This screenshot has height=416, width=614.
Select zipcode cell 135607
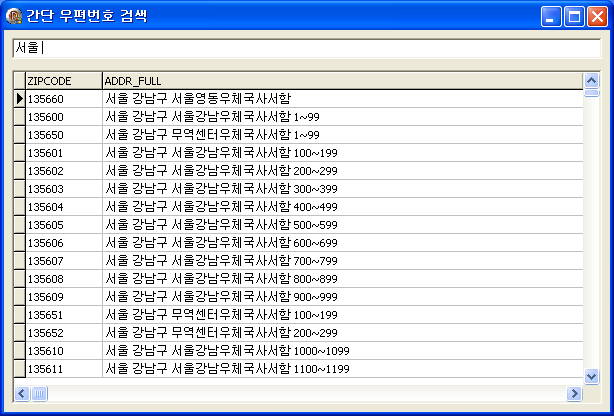[64, 261]
